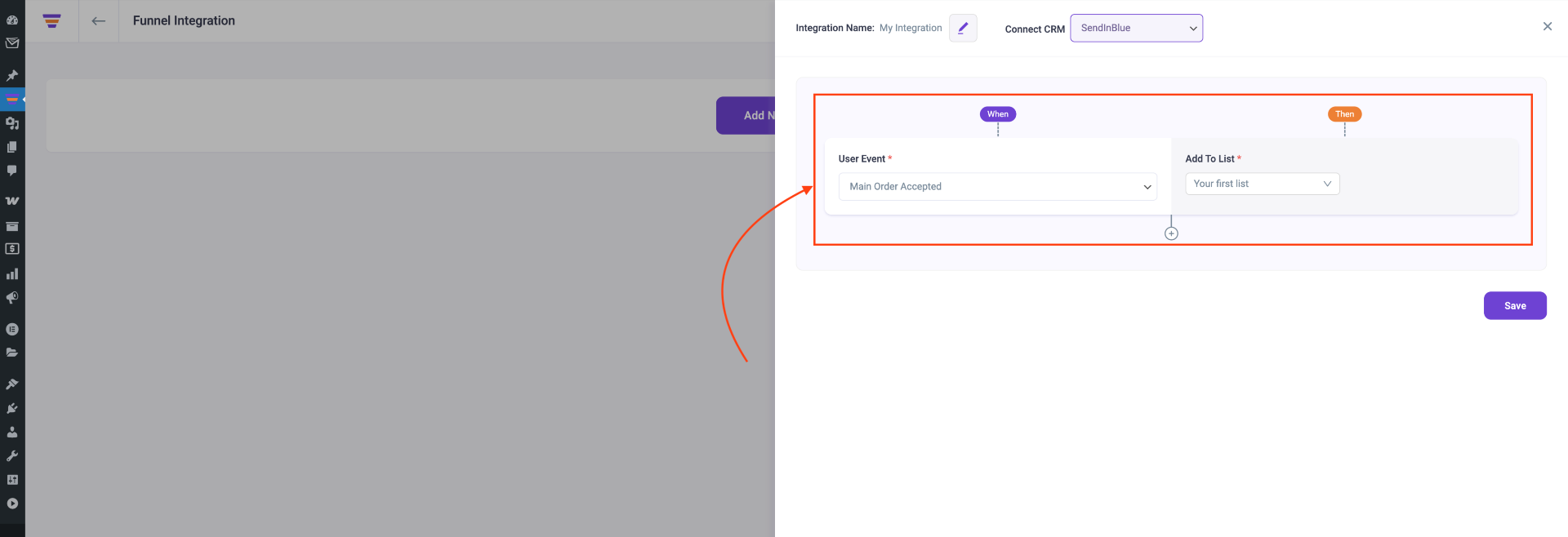Open the Media library sidebar icon

(12, 123)
